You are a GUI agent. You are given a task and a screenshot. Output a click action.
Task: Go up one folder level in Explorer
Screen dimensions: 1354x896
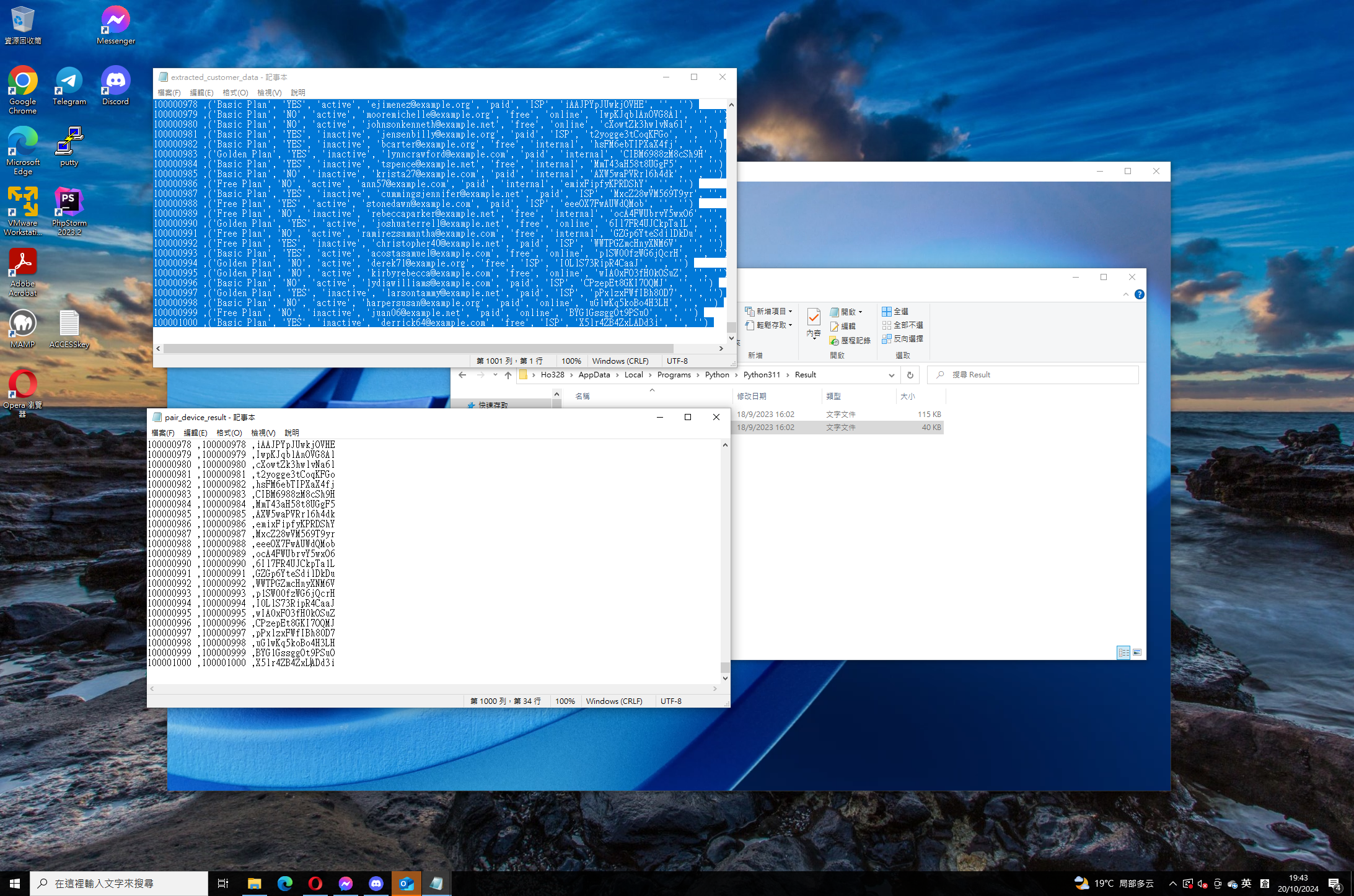click(x=508, y=375)
